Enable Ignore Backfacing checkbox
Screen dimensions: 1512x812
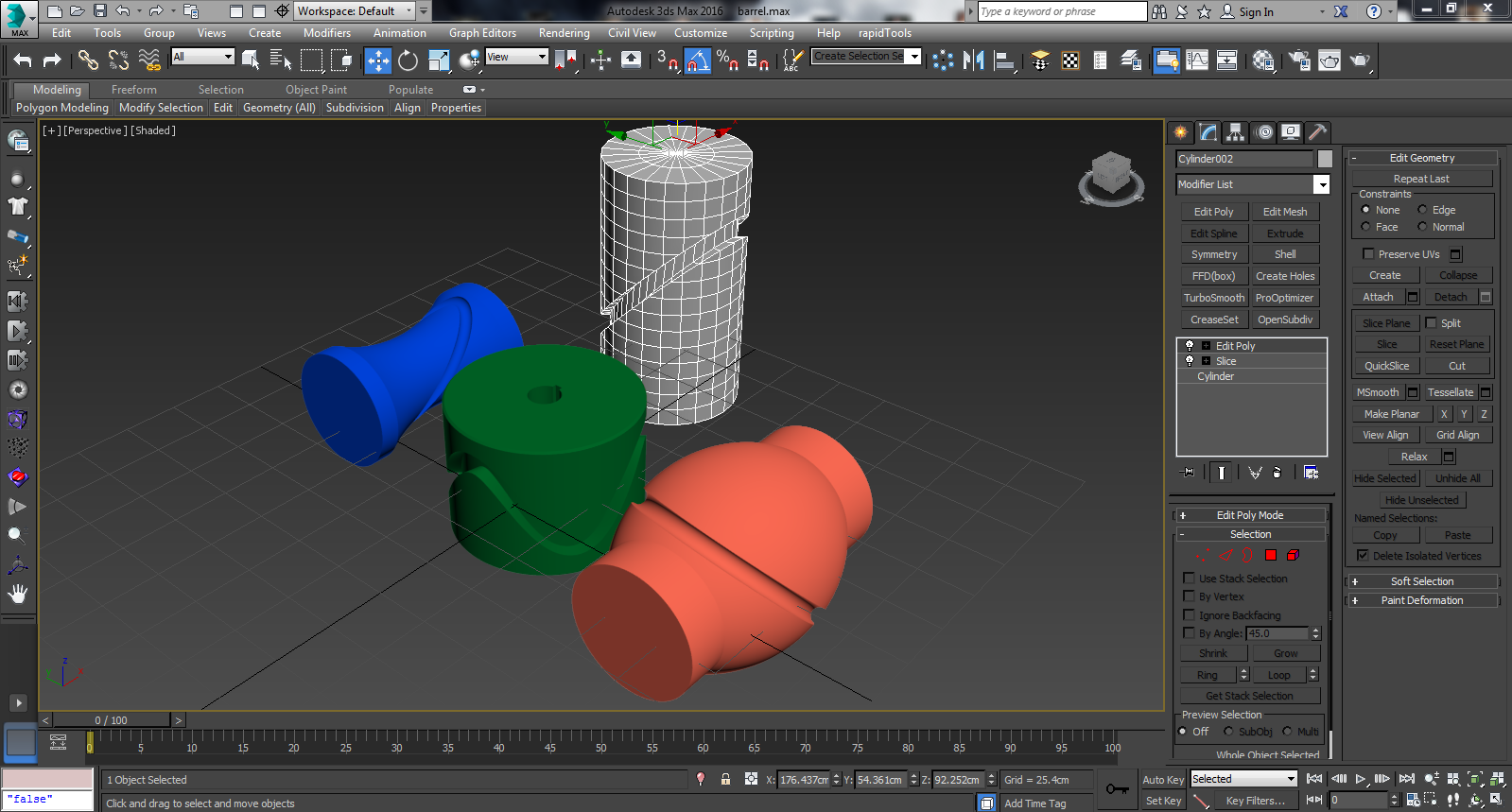(1190, 615)
